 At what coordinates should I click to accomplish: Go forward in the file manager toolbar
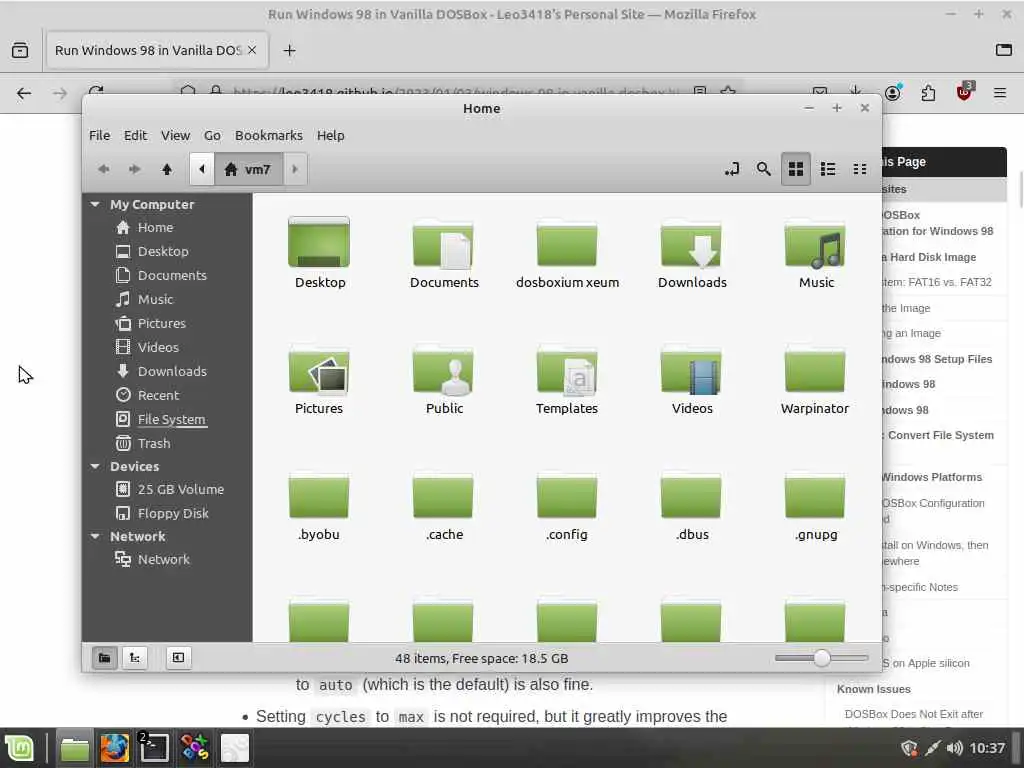coord(135,169)
